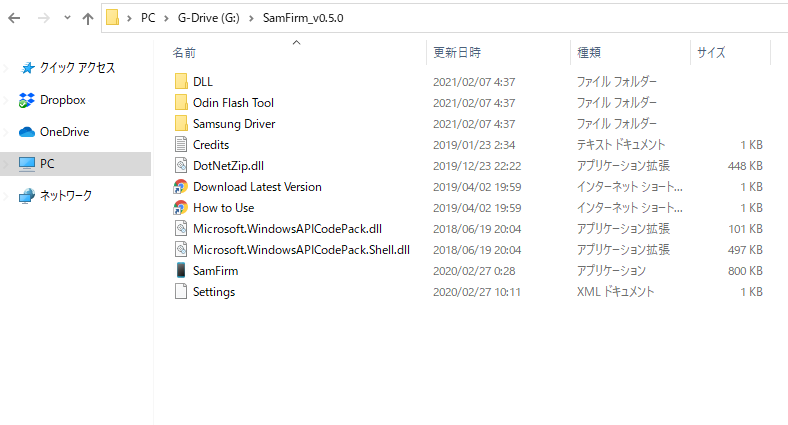Click the Odin Flash Tool folder icon
Image resolution: width=788 pixels, height=425 pixels.
pyautogui.click(x=181, y=102)
